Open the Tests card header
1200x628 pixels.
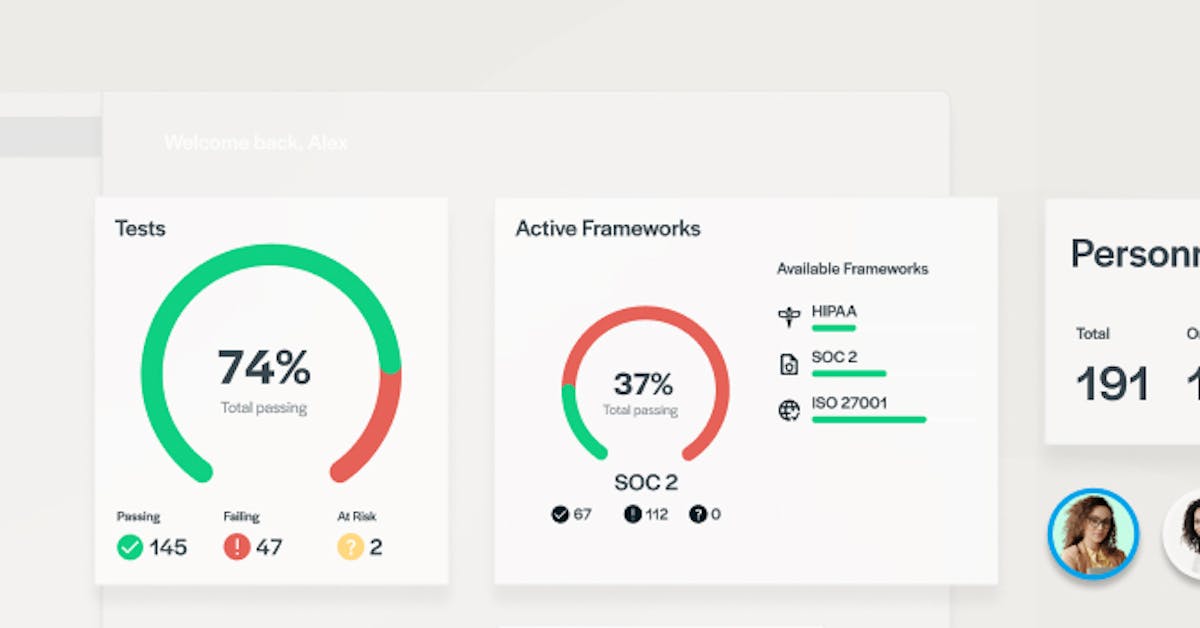pyautogui.click(x=140, y=228)
